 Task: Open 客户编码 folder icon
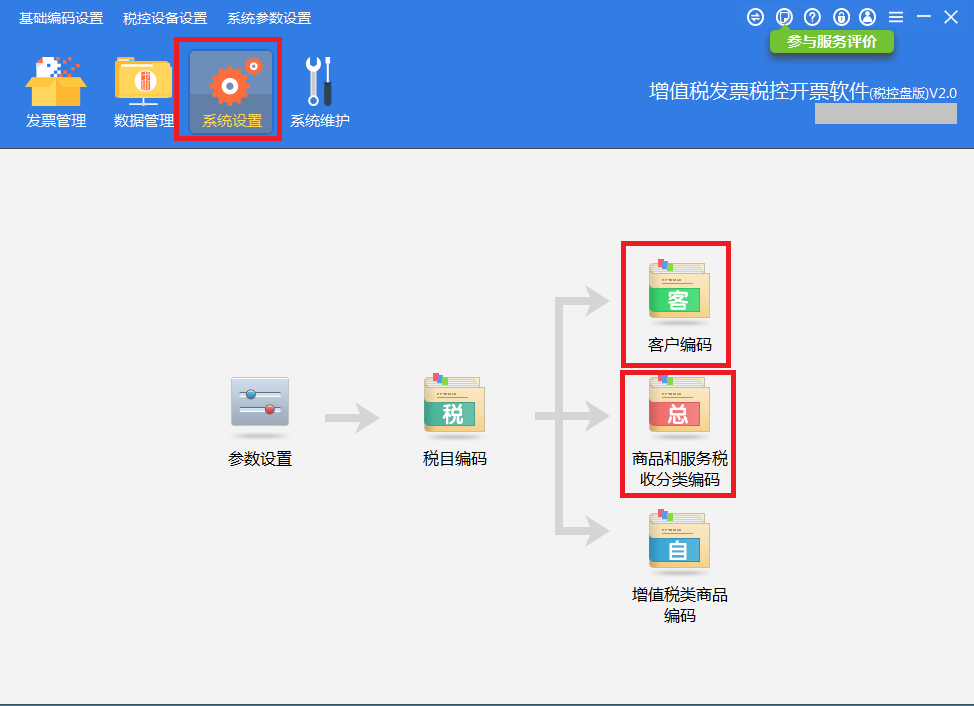tap(678, 291)
